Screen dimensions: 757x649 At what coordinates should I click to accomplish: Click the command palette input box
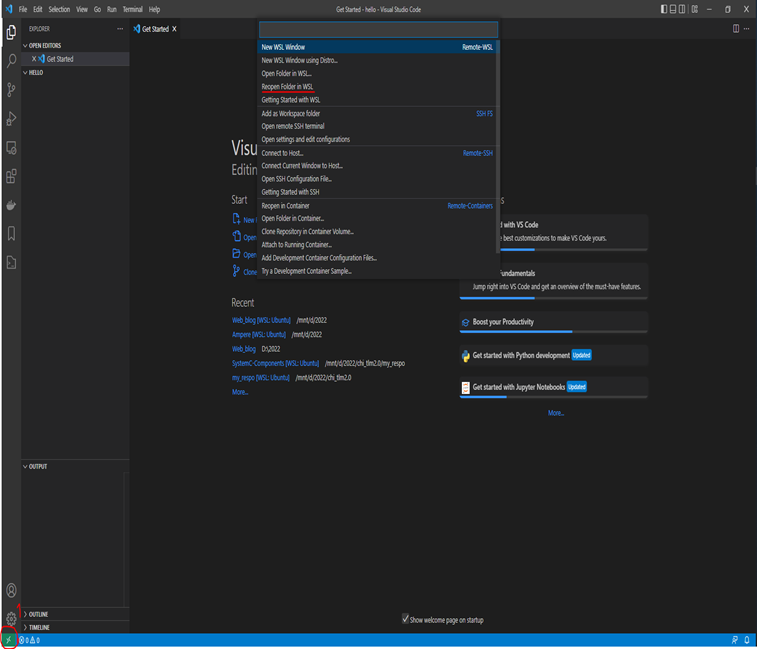[378, 29]
